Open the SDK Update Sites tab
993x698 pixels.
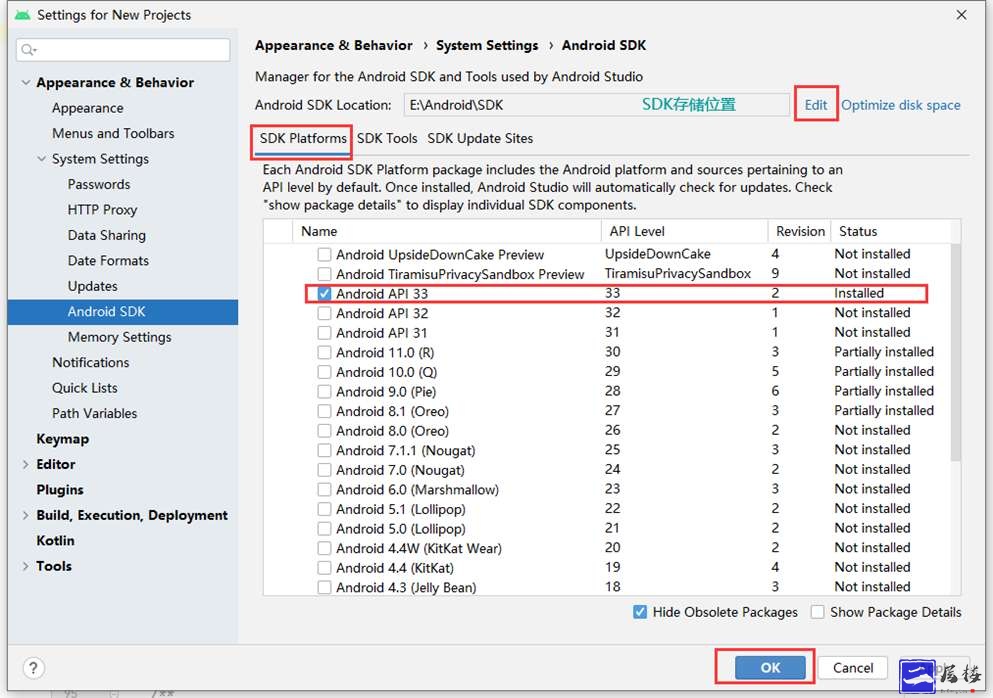[x=480, y=139]
